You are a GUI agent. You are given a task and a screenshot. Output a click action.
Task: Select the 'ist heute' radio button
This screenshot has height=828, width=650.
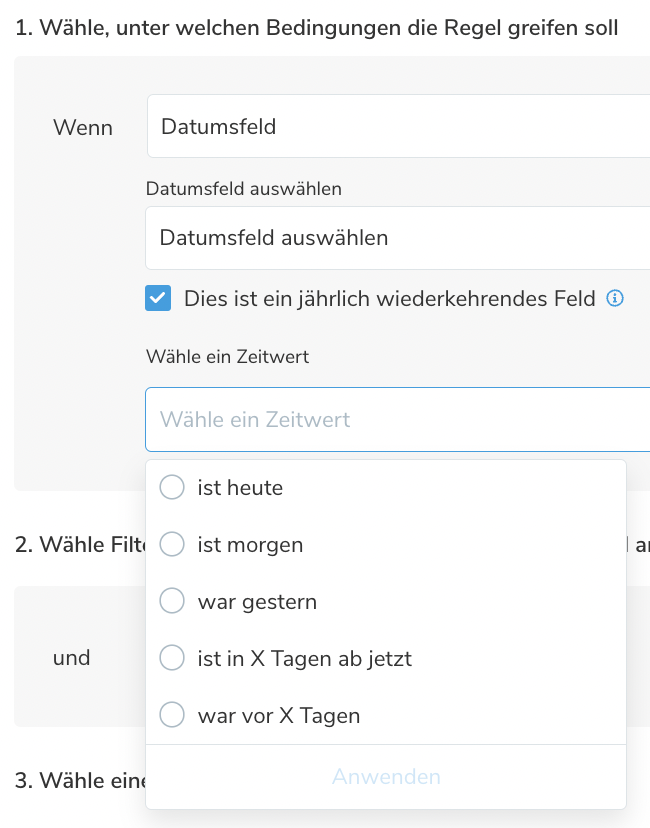coord(172,488)
